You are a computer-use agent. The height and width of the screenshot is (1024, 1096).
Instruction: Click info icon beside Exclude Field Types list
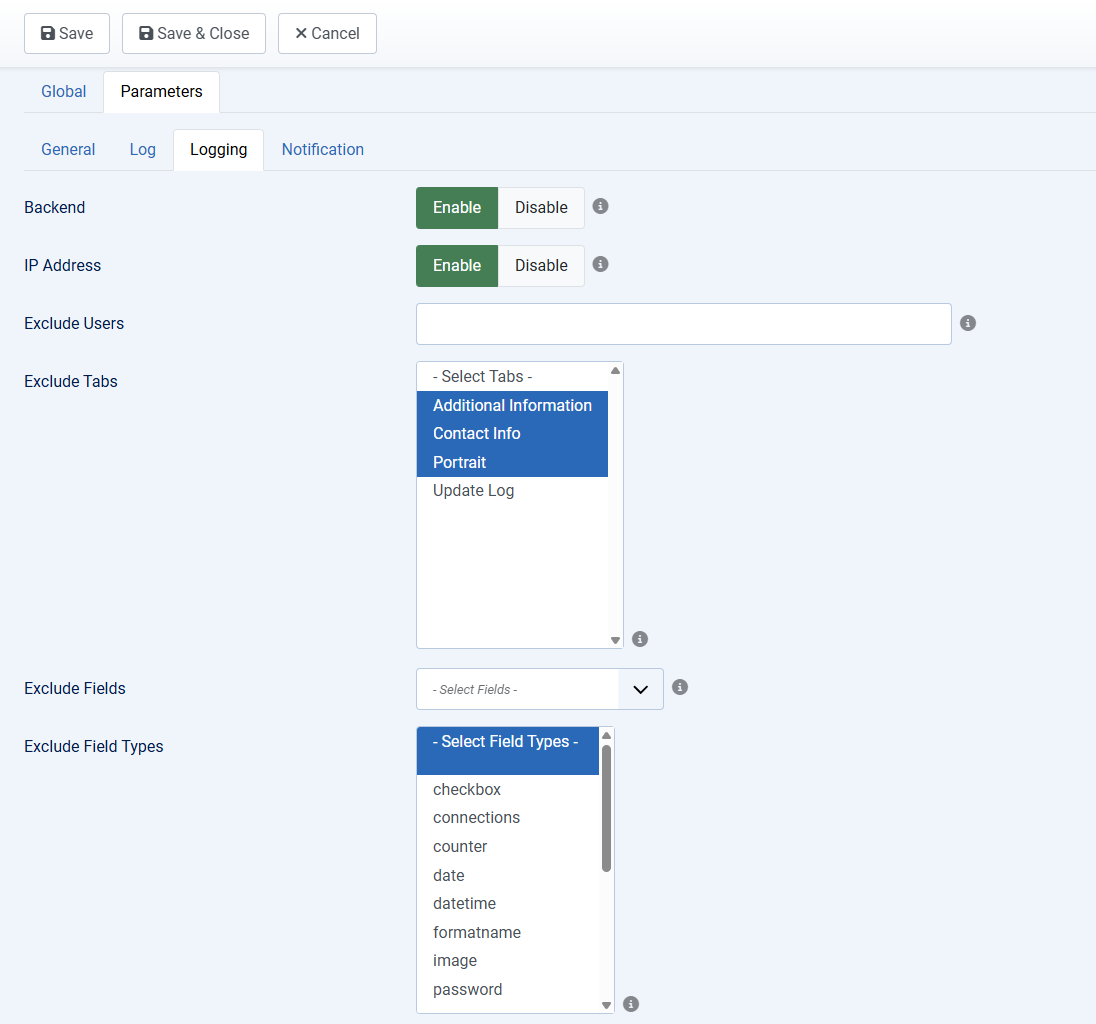click(631, 1004)
